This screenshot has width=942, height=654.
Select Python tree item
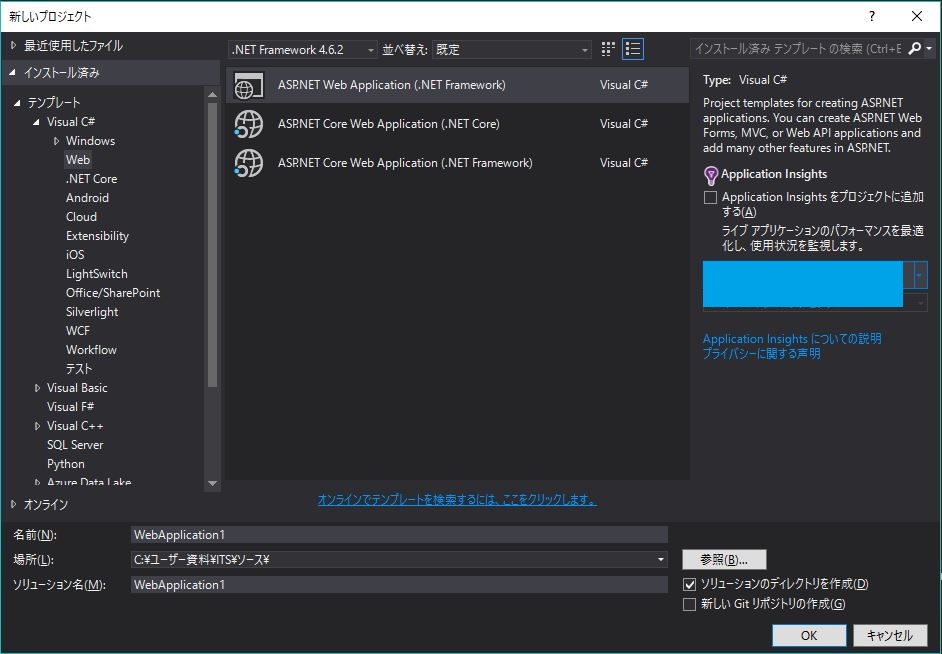(65, 464)
